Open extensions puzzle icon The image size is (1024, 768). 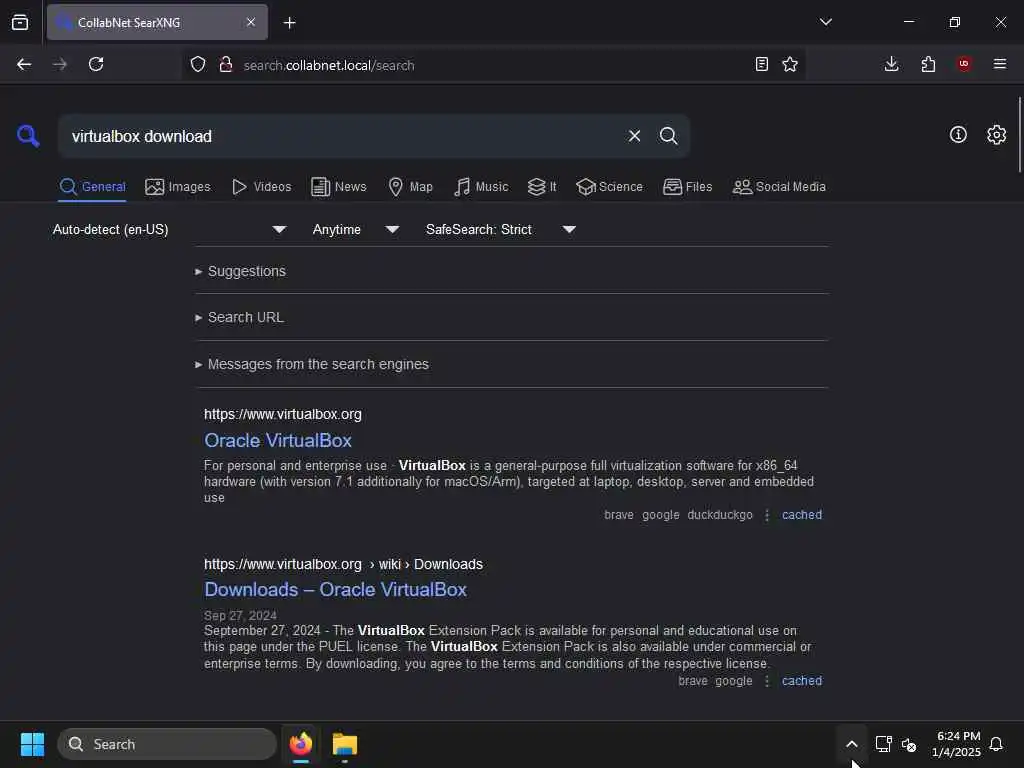point(928,64)
